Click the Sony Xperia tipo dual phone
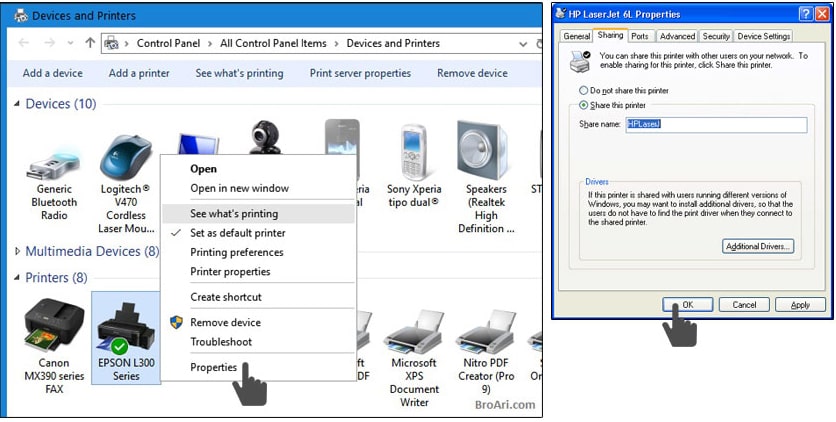Screen dimensions: 836x422 click(413, 155)
